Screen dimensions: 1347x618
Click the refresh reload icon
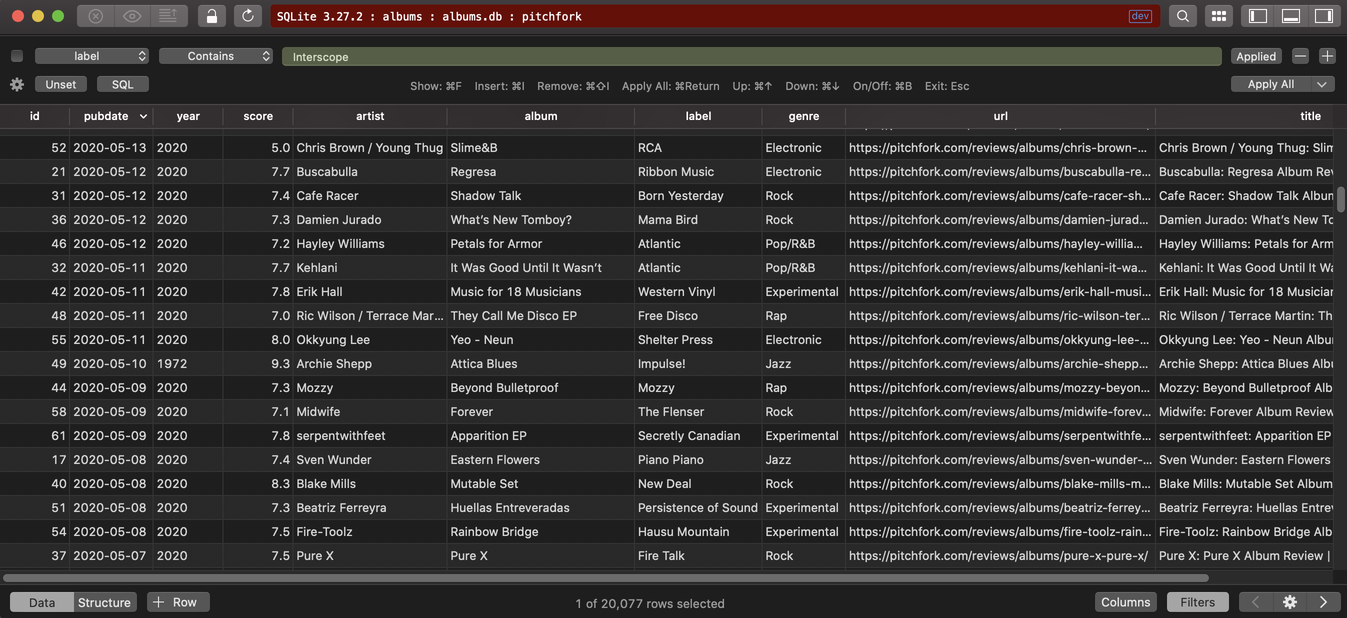click(248, 16)
